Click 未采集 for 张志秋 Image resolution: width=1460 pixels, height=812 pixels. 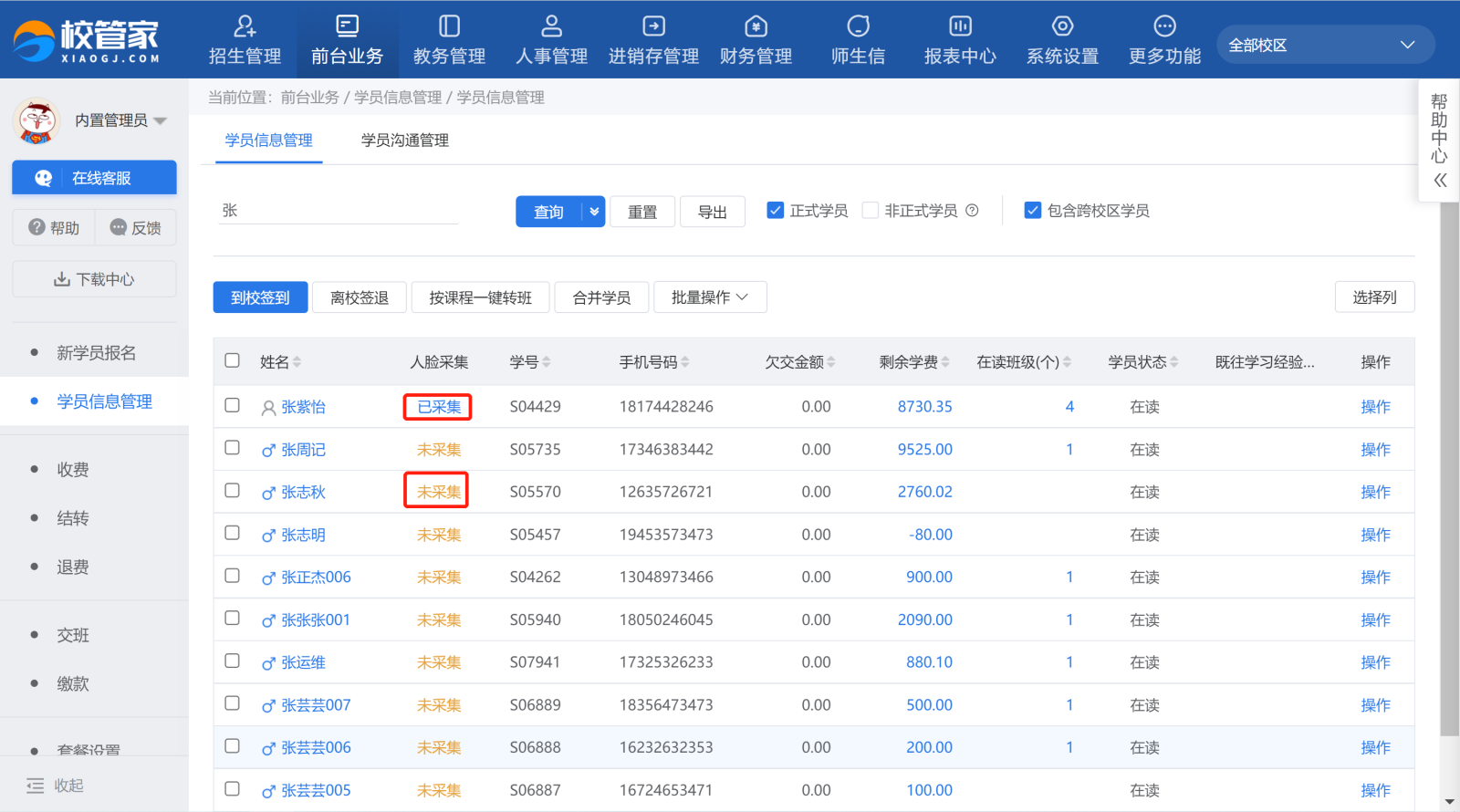point(439,492)
